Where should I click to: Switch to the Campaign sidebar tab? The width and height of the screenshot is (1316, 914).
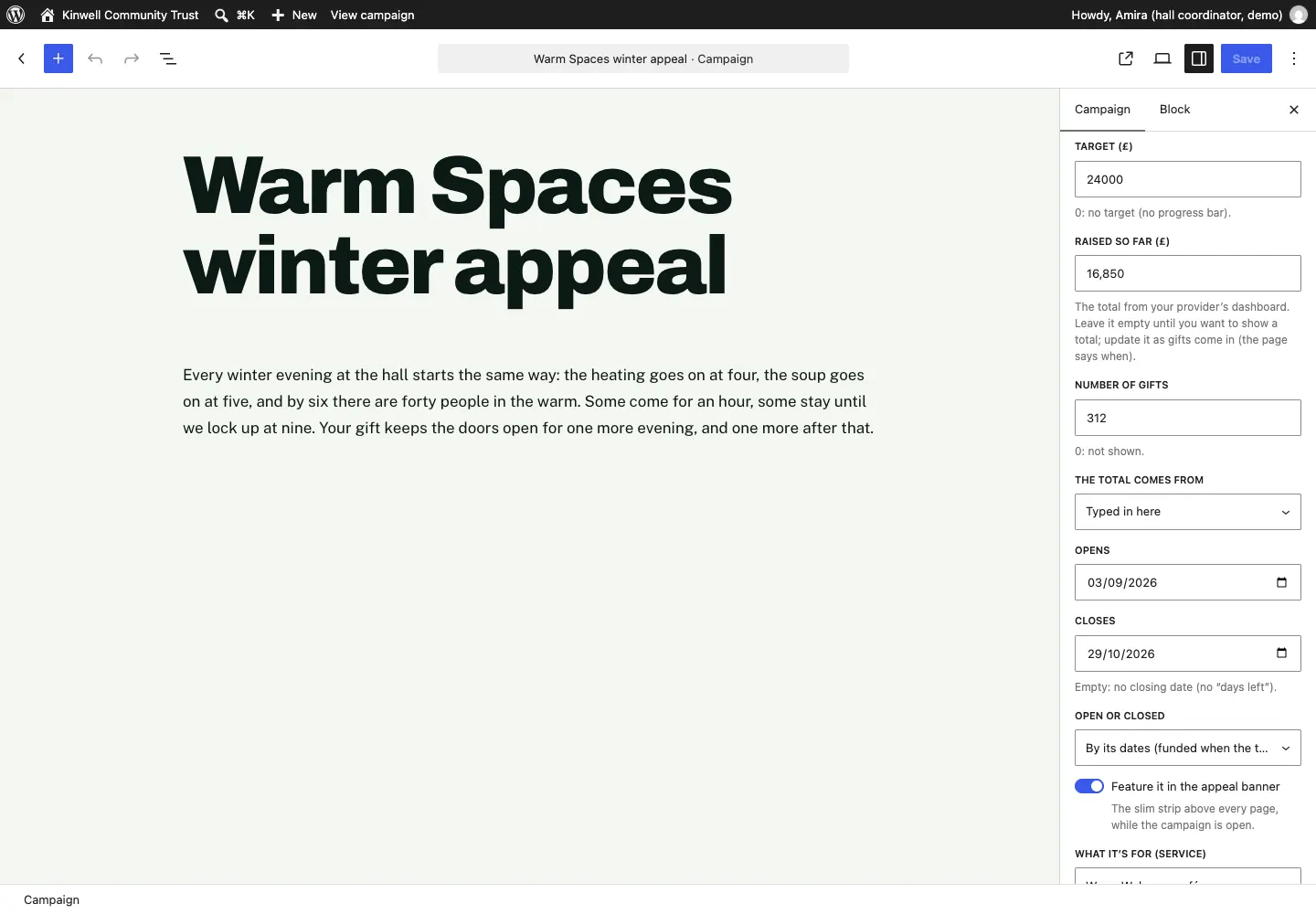pyautogui.click(x=1102, y=110)
